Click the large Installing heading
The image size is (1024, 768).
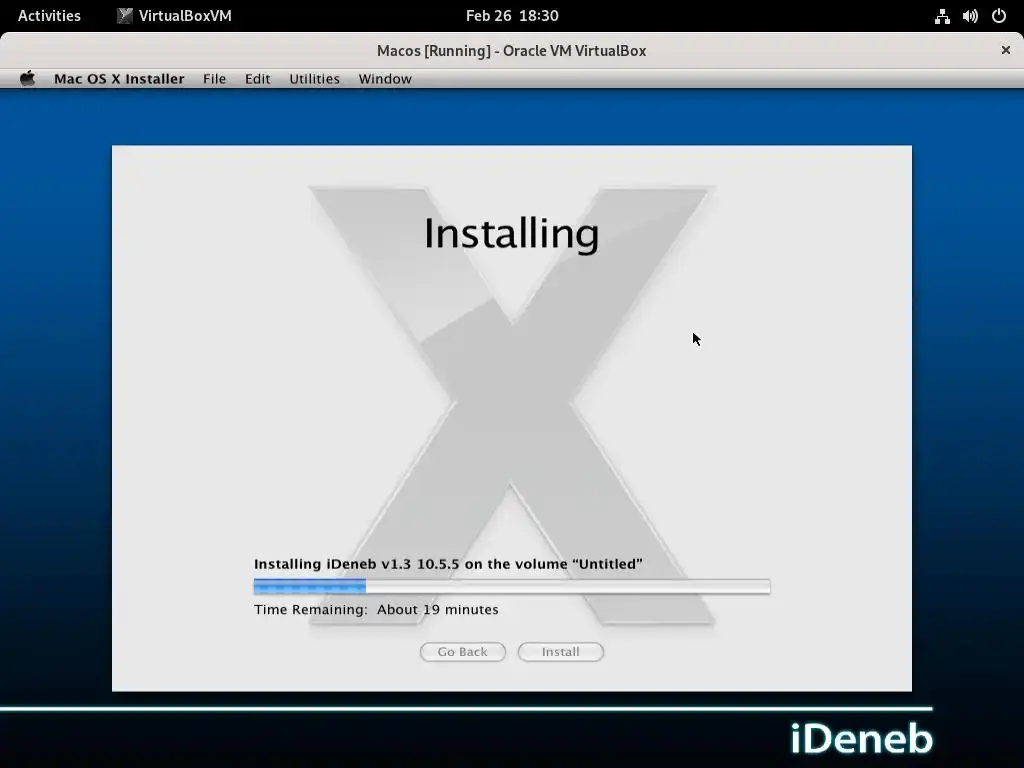(x=511, y=233)
